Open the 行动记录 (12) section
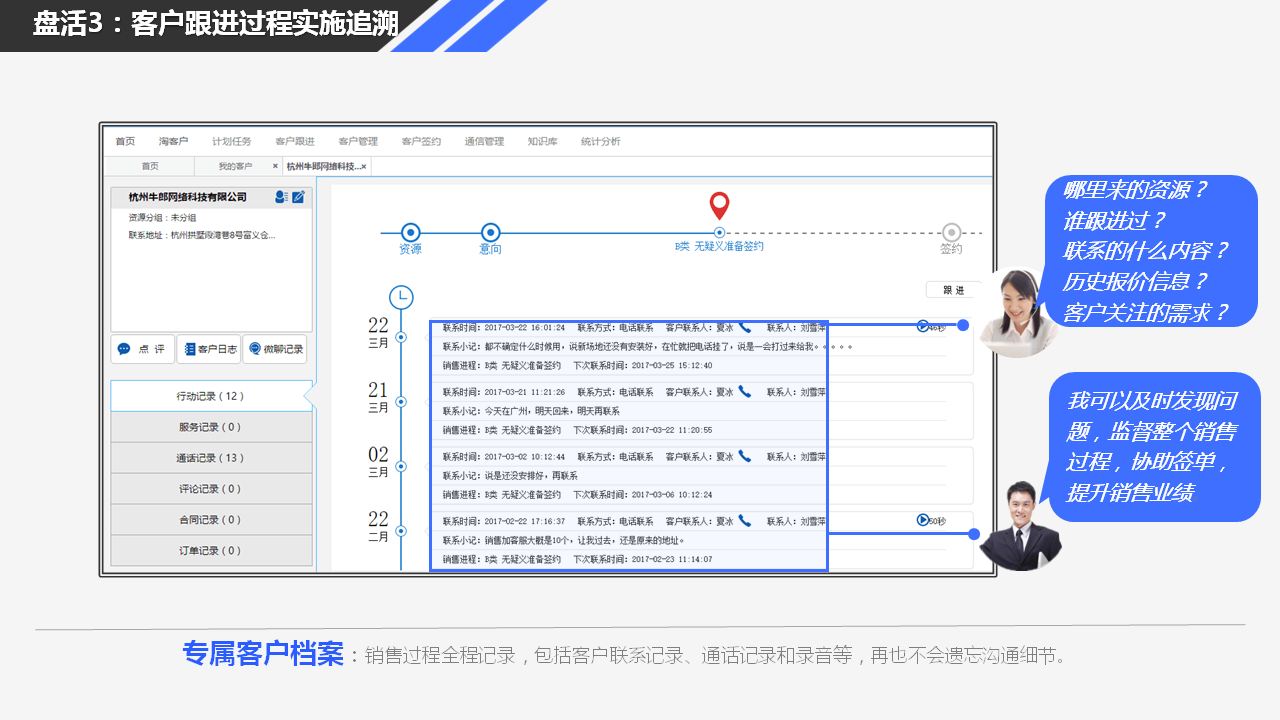 coord(210,396)
